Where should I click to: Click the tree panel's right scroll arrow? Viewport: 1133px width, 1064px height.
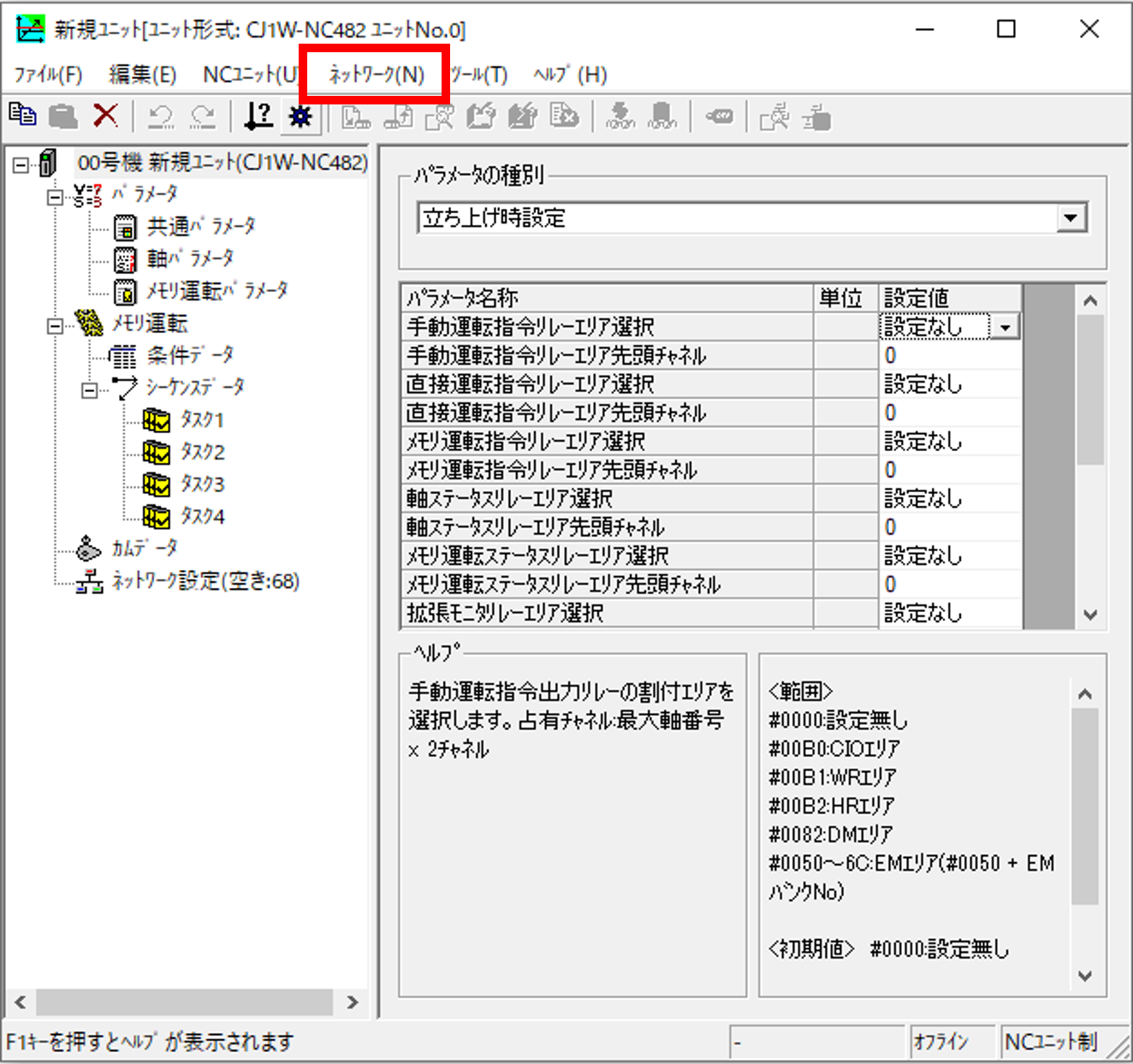352,1002
